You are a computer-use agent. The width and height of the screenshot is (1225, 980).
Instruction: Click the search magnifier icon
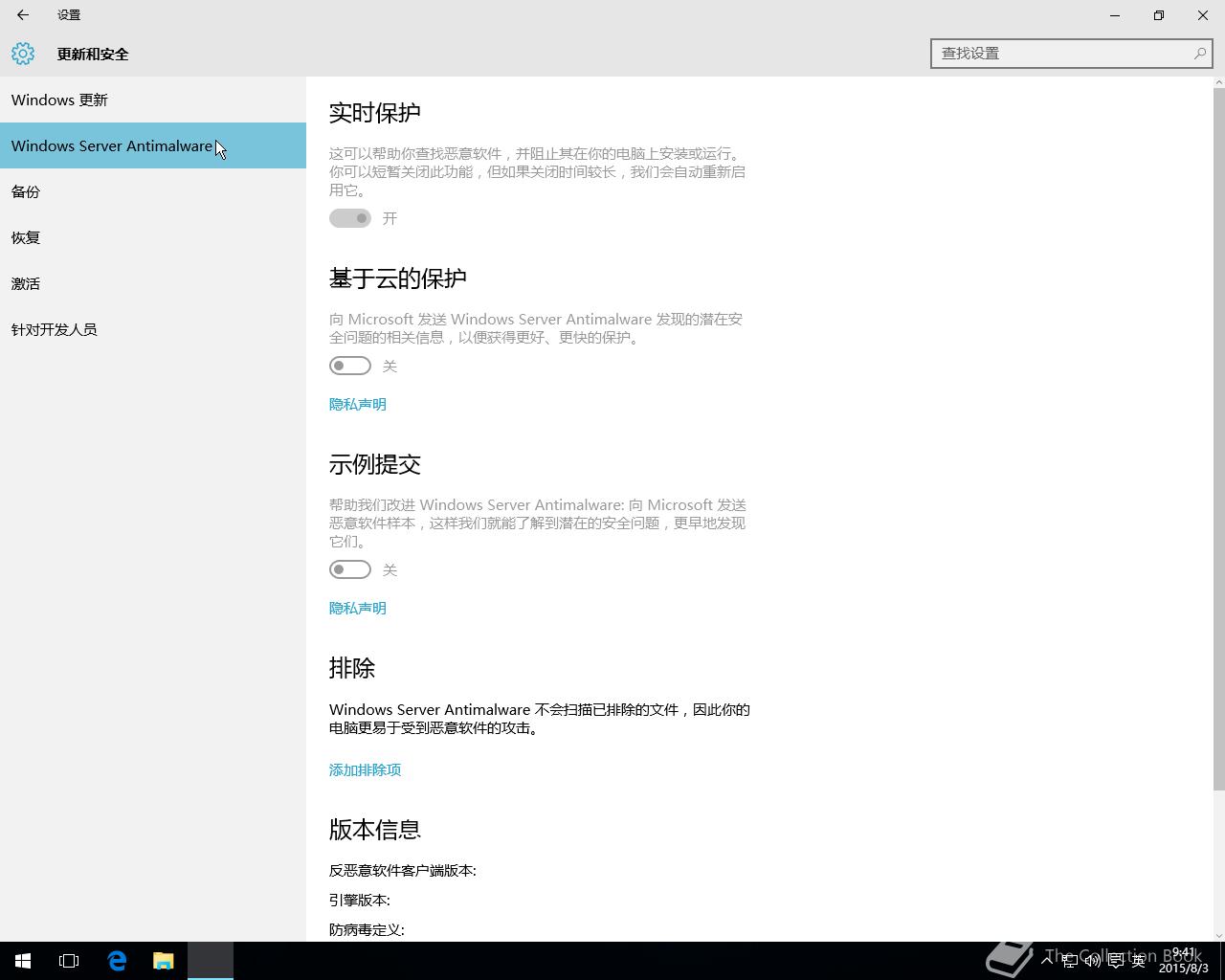pyautogui.click(x=1199, y=54)
